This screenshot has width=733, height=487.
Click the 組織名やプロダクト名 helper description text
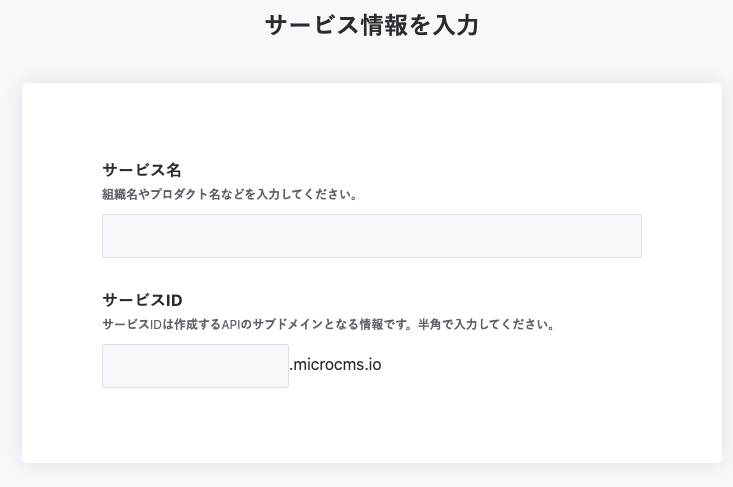(x=230, y=194)
